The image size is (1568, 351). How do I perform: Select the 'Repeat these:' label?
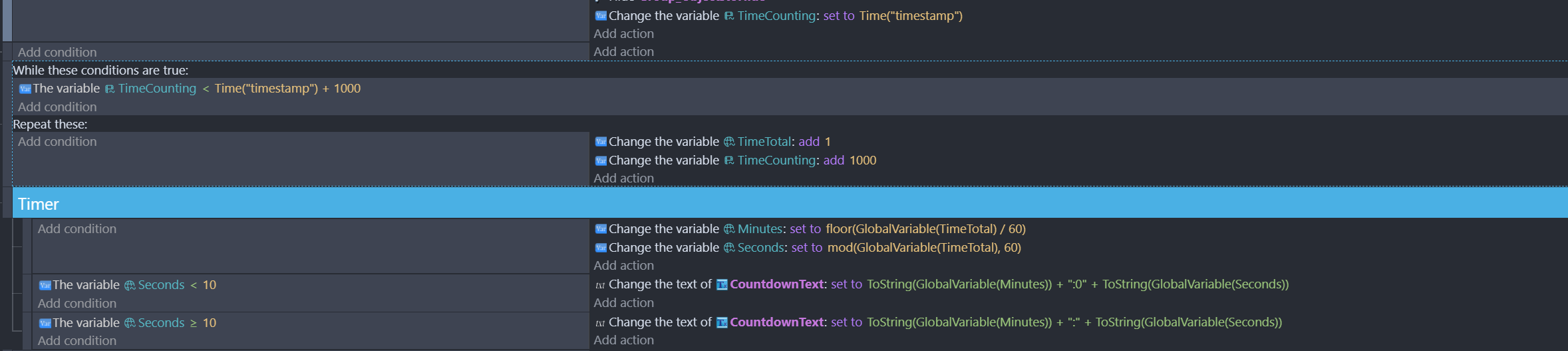(50, 125)
